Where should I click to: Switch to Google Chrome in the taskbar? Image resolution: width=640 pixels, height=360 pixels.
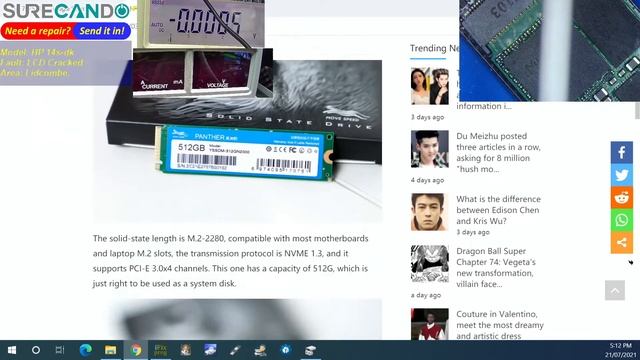coord(136,350)
